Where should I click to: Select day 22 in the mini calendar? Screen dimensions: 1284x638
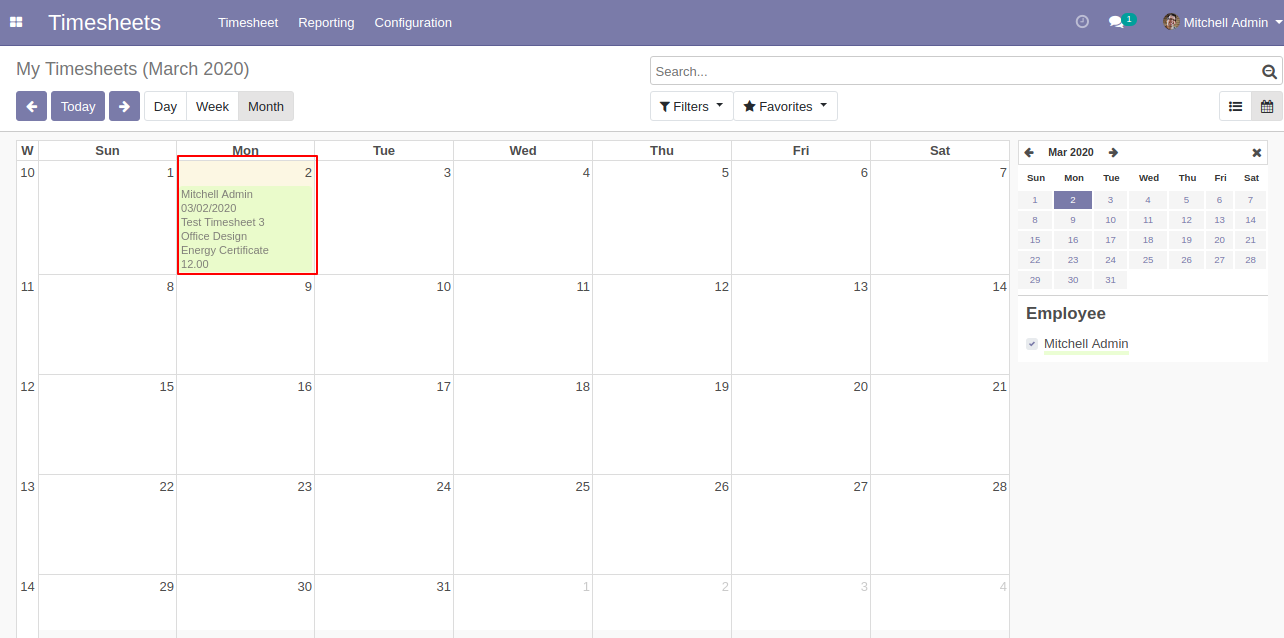(x=1035, y=260)
